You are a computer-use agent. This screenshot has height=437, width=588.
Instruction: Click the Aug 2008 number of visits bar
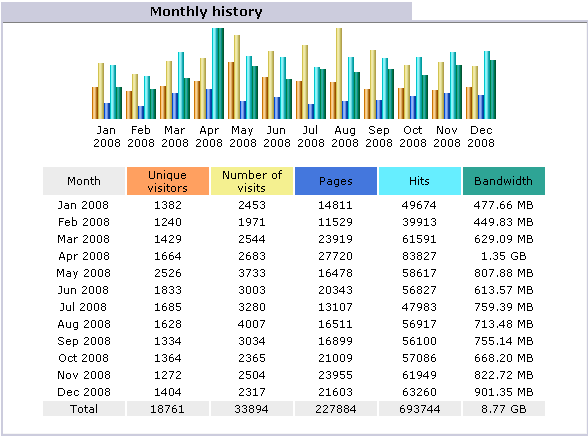click(x=339, y=73)
